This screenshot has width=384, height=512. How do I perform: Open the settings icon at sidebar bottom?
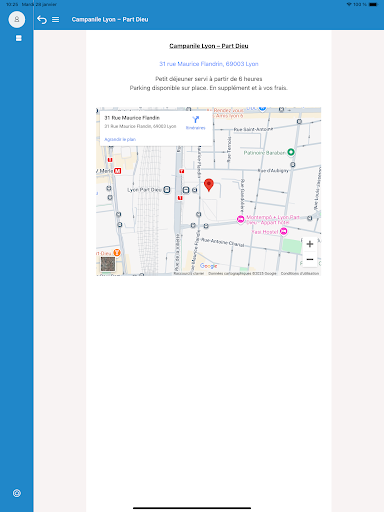tap(17, 493)
